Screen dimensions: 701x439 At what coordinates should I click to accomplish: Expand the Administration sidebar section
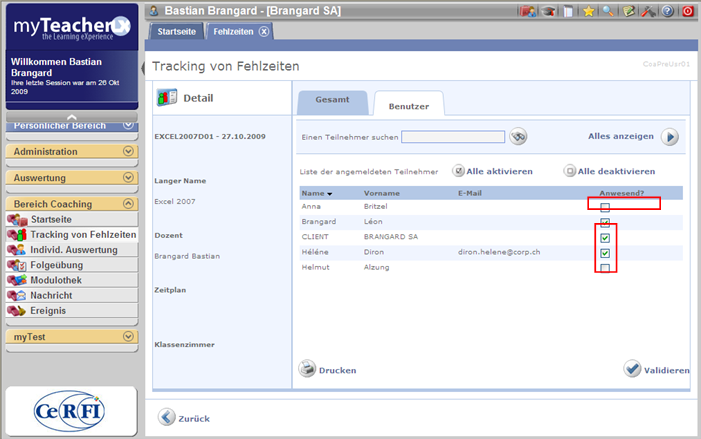point(128,151)
